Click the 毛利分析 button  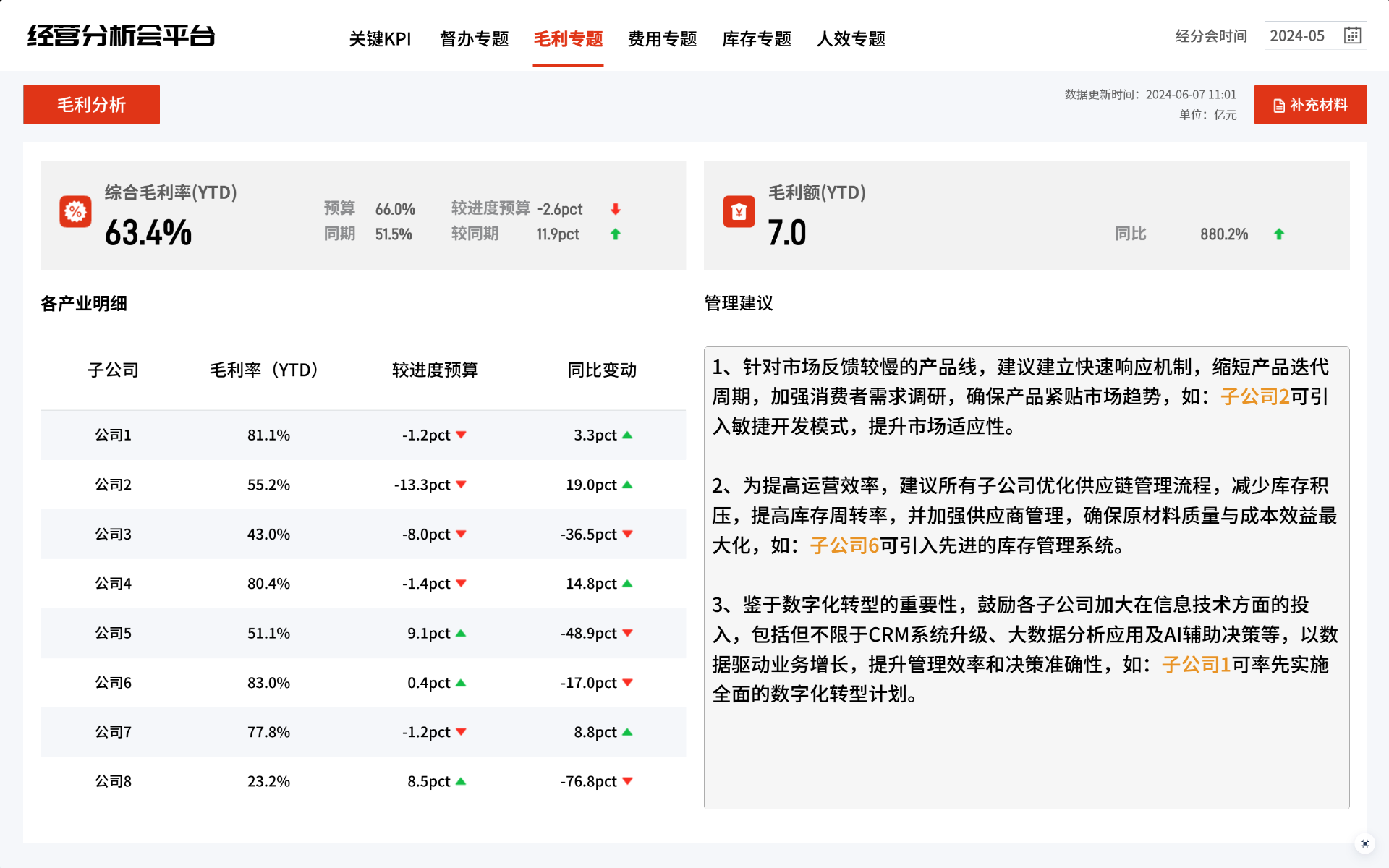pos(91,105)
